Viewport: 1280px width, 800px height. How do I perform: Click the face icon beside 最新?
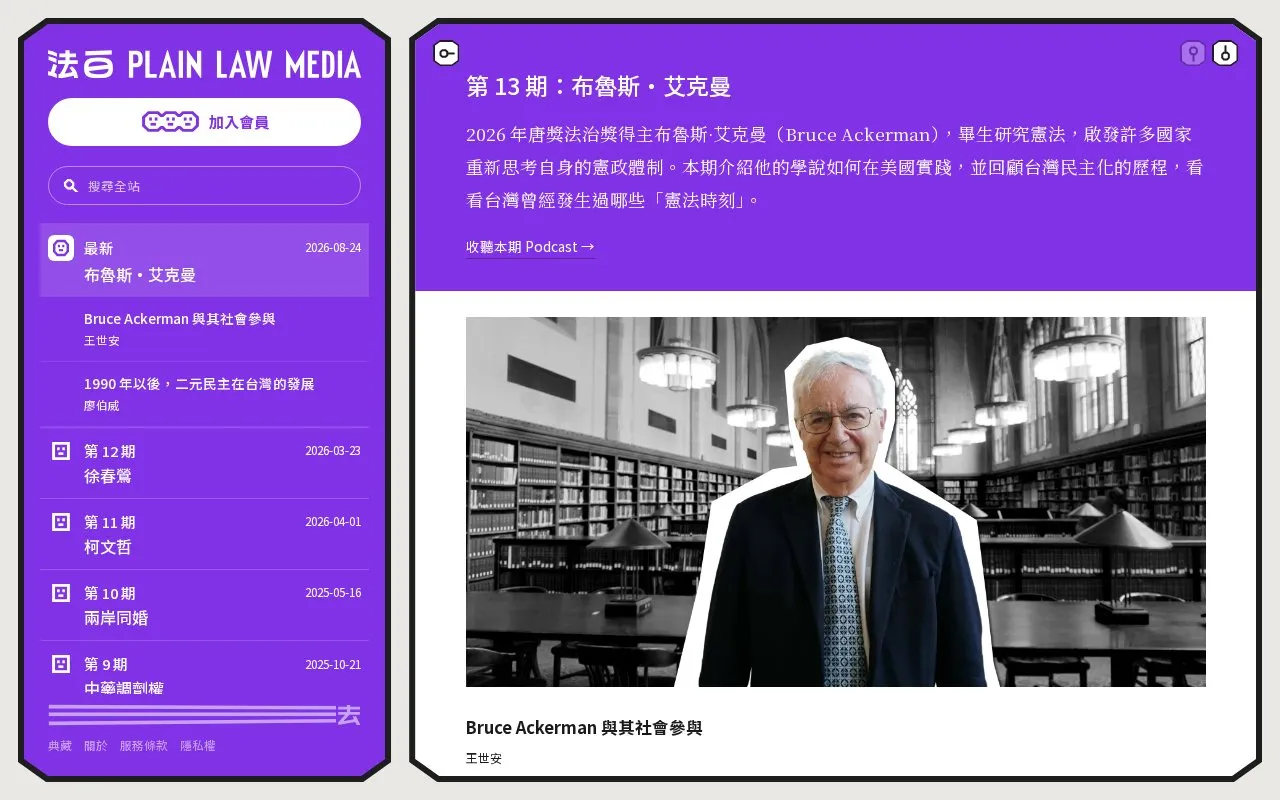[61, 248]
